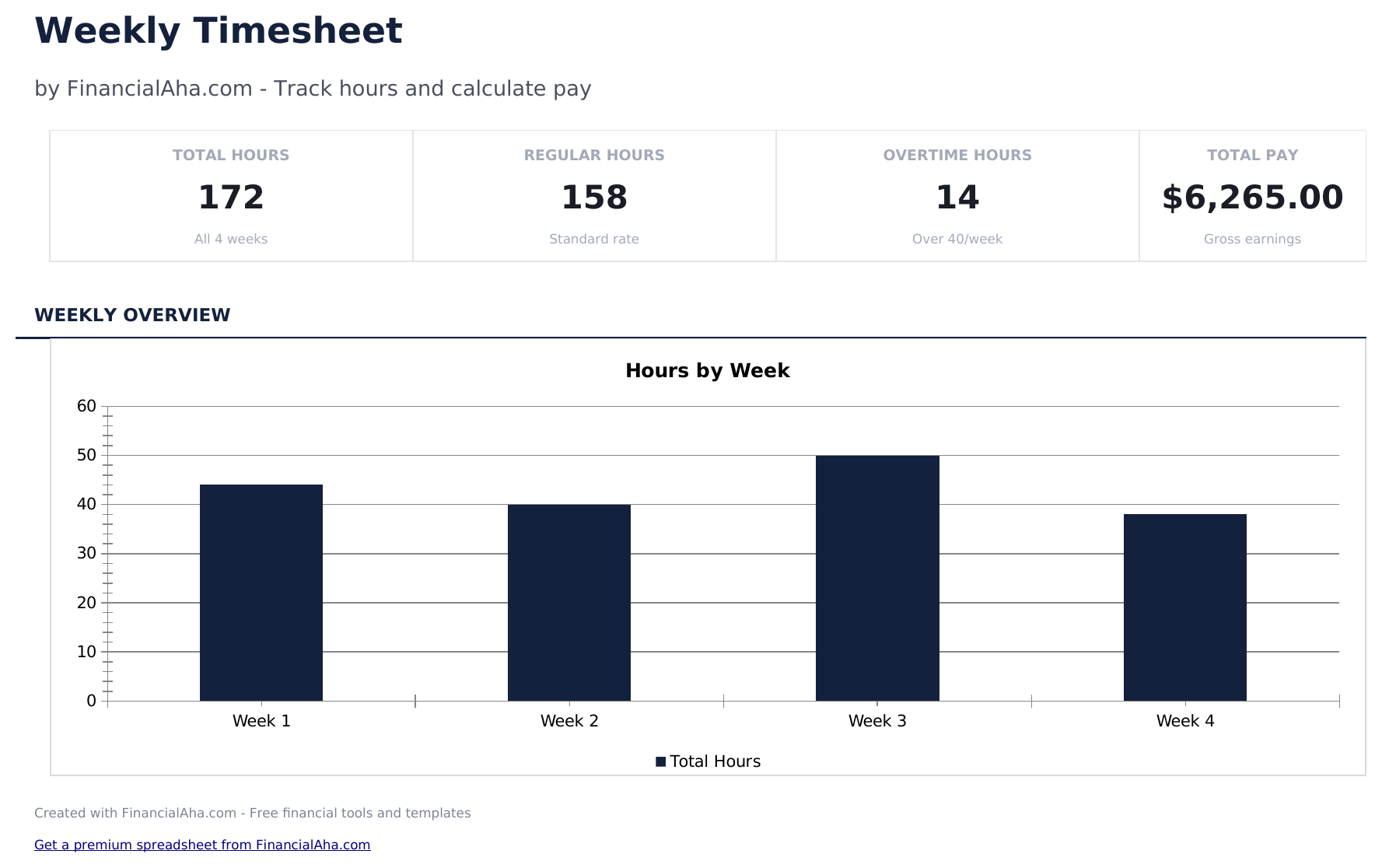Image resolution: width=1382 pixels, height=868 pixels.
Task: Select the Week 3 bar in chart
Action: click(x=877, y=578)
